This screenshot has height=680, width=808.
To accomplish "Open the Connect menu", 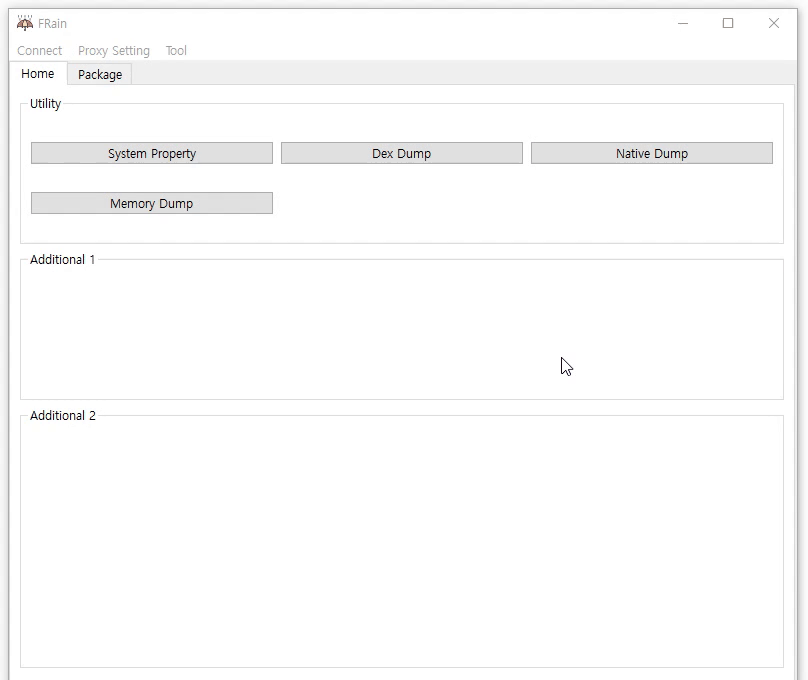I will coord(39,50).
